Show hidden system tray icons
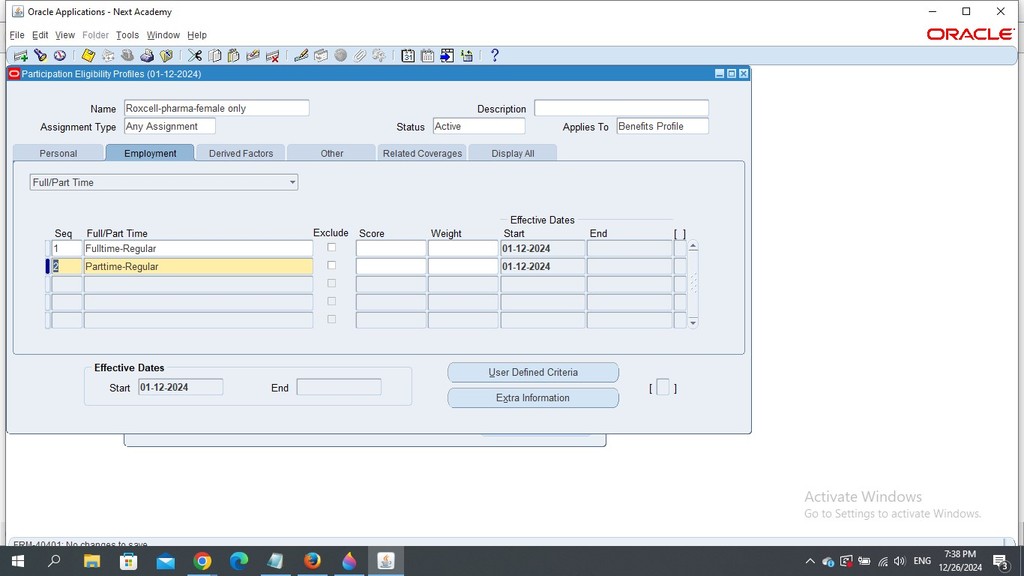Viewport: 1024px width, 576px height. coord(810,561)
